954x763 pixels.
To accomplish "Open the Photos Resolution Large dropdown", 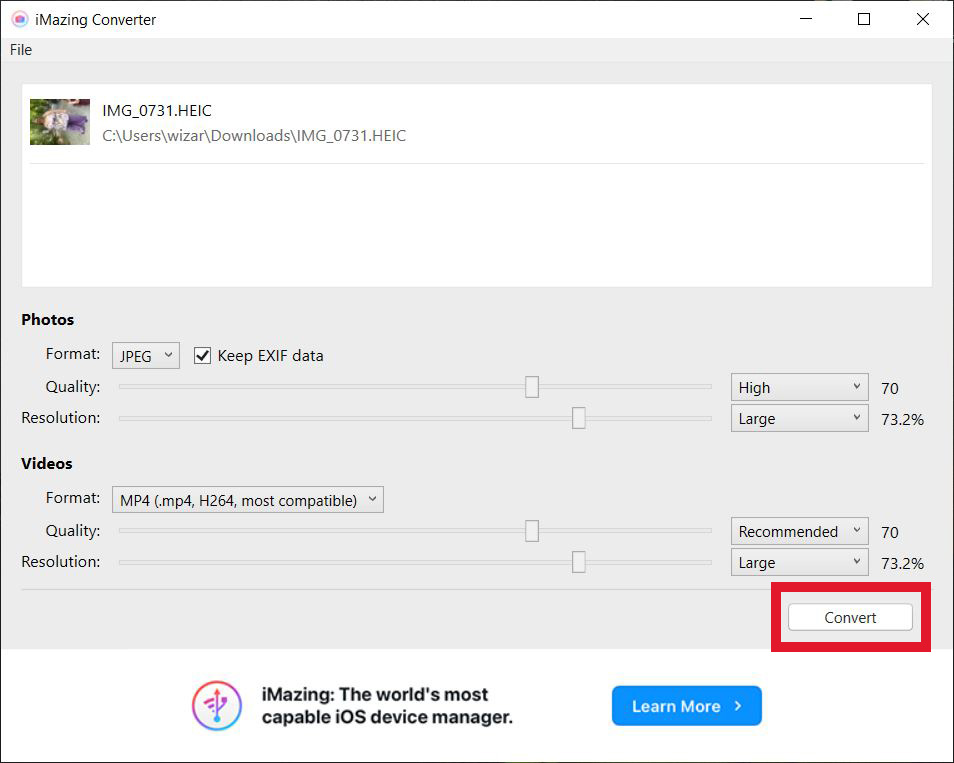I will click(x=799, y=419).
